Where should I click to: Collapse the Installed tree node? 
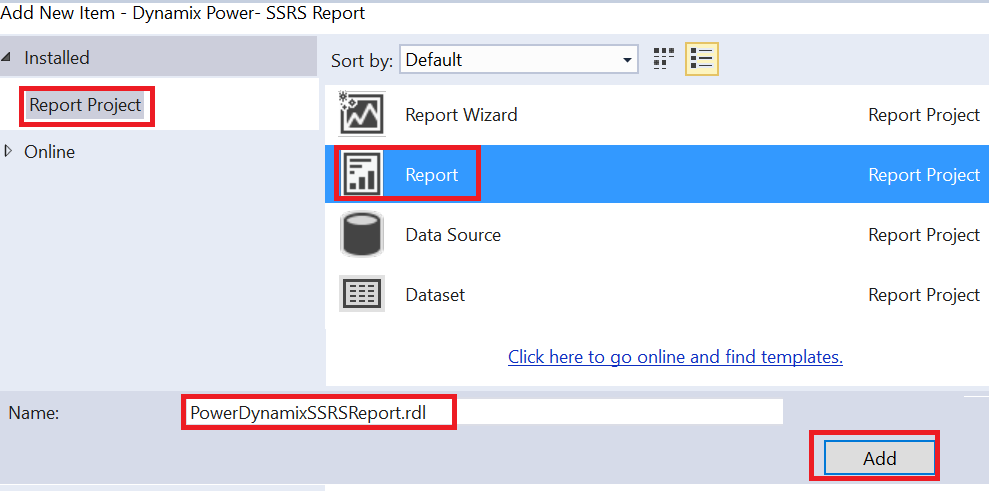click(6, 57)
